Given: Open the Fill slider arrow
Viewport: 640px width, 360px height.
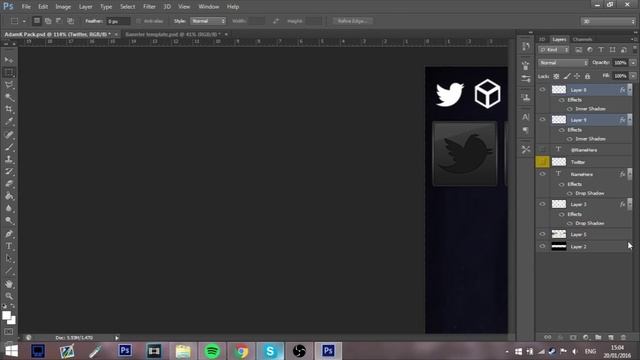Looking at the screenshot, I should [633, 76].
